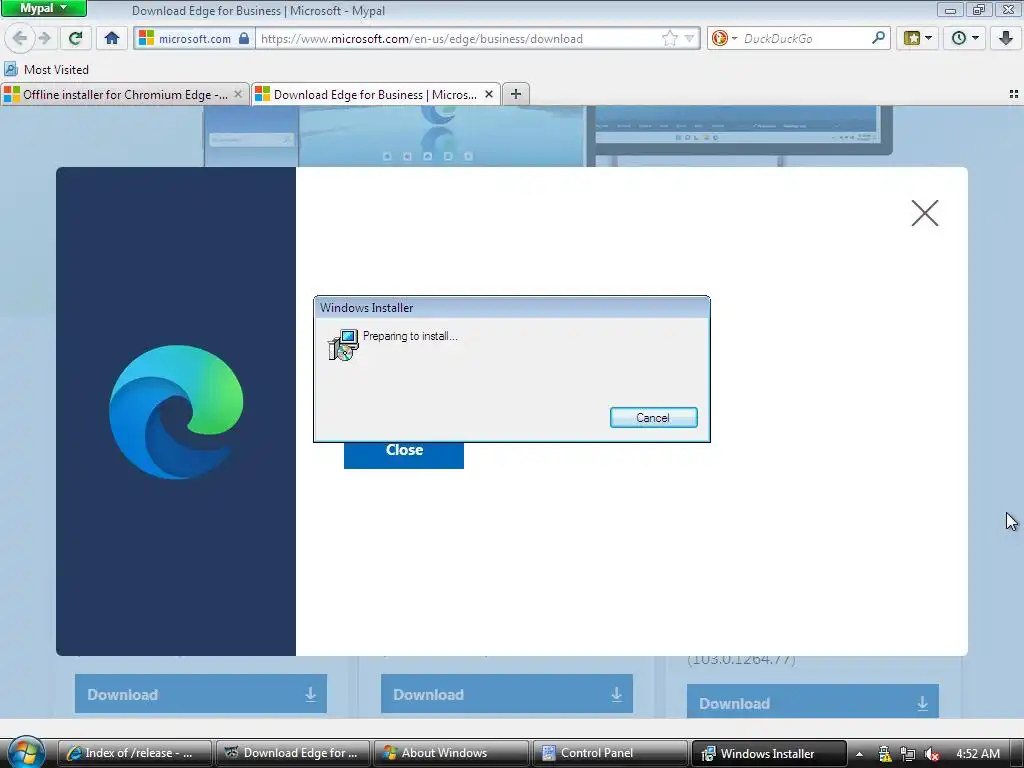Open the DuckDuckGo search engine selector

[724, 39]
